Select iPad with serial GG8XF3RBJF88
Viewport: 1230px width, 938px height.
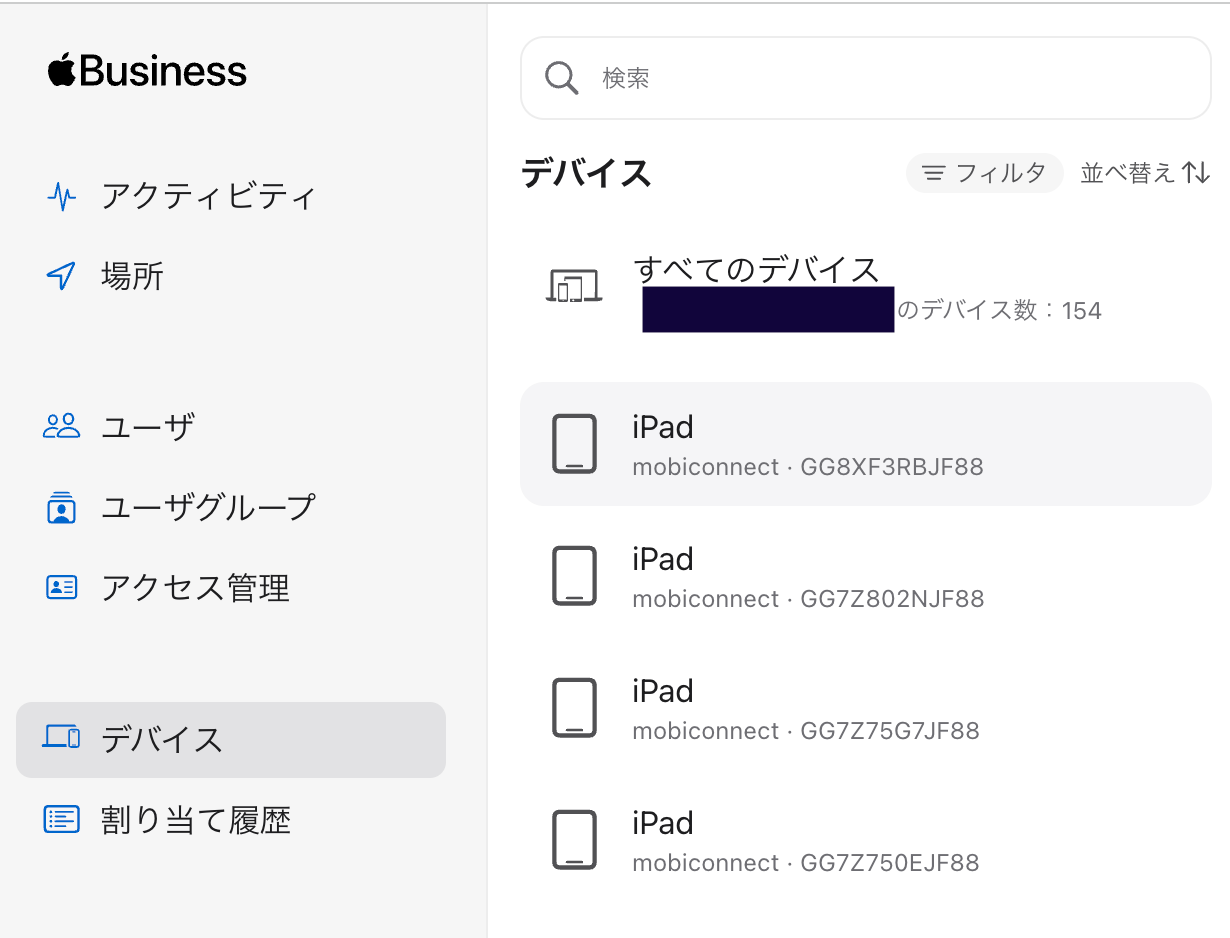click(866, 444)
